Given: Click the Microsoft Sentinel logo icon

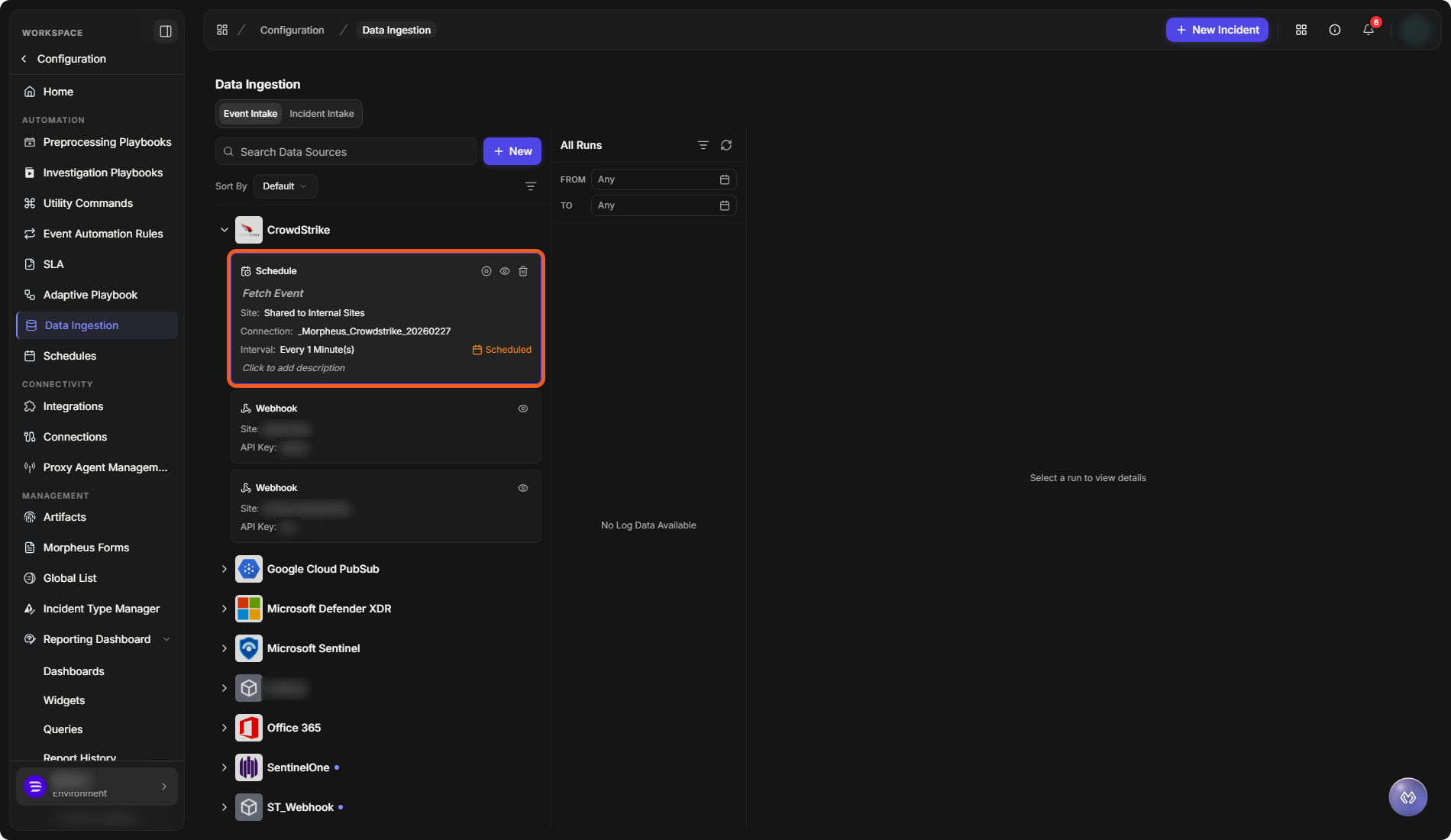Looking at the screenshot, I should point(249,648).
